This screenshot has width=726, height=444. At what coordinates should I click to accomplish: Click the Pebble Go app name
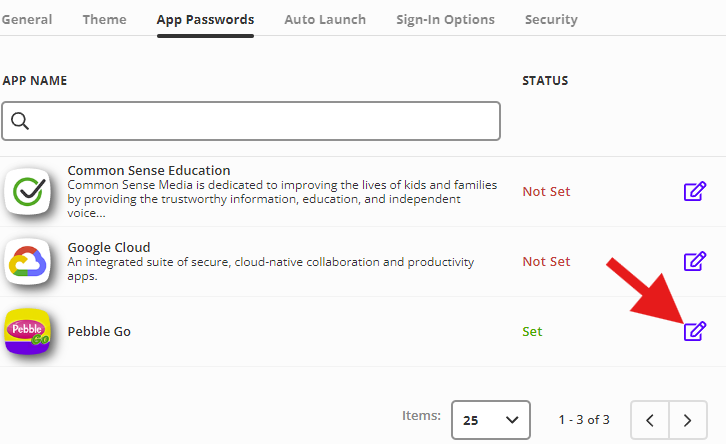pos(99,331)
